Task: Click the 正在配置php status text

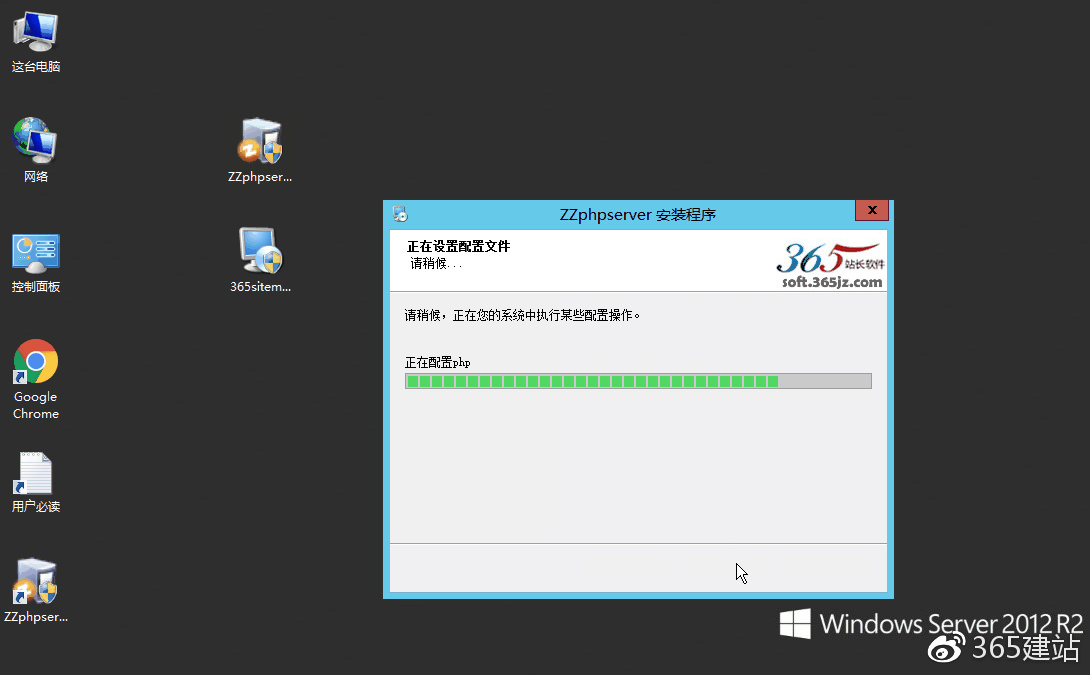Action: coord(438,362)
